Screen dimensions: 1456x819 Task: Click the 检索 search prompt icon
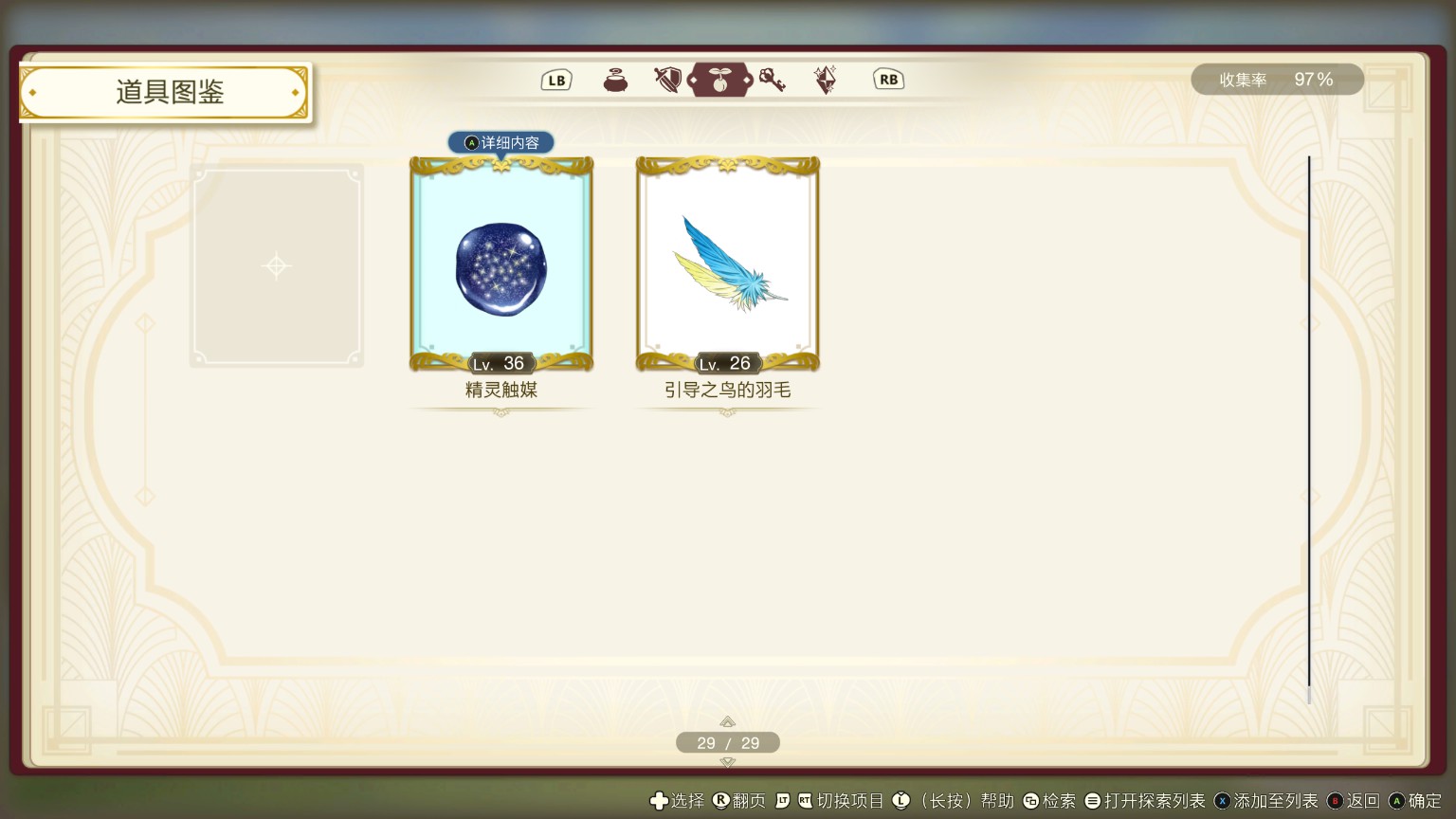pos(1030,801)
